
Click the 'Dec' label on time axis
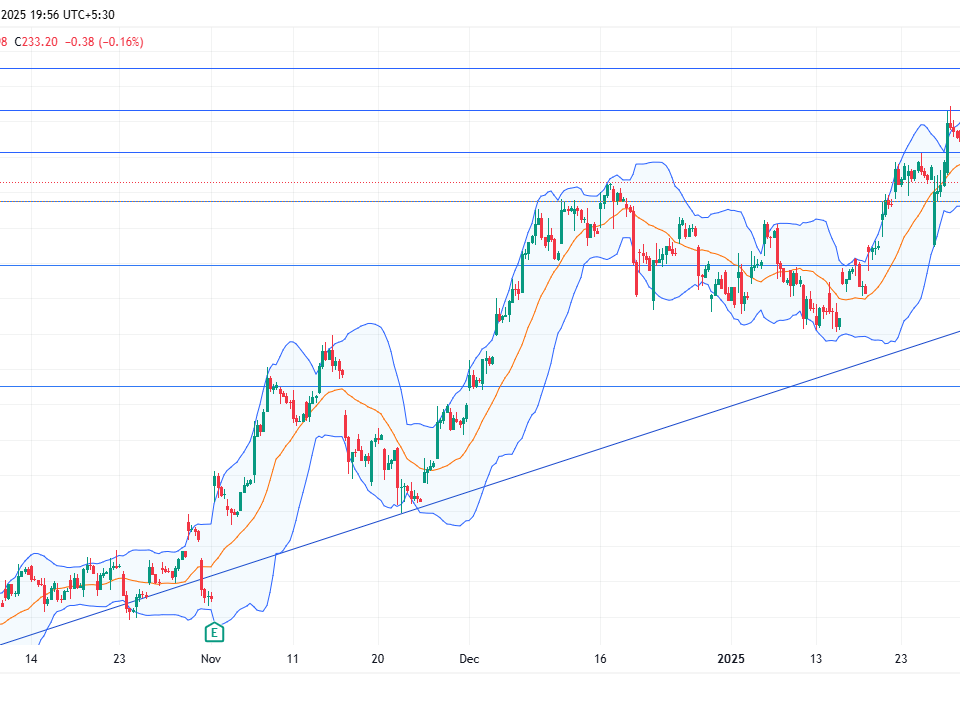pos(469,659)
